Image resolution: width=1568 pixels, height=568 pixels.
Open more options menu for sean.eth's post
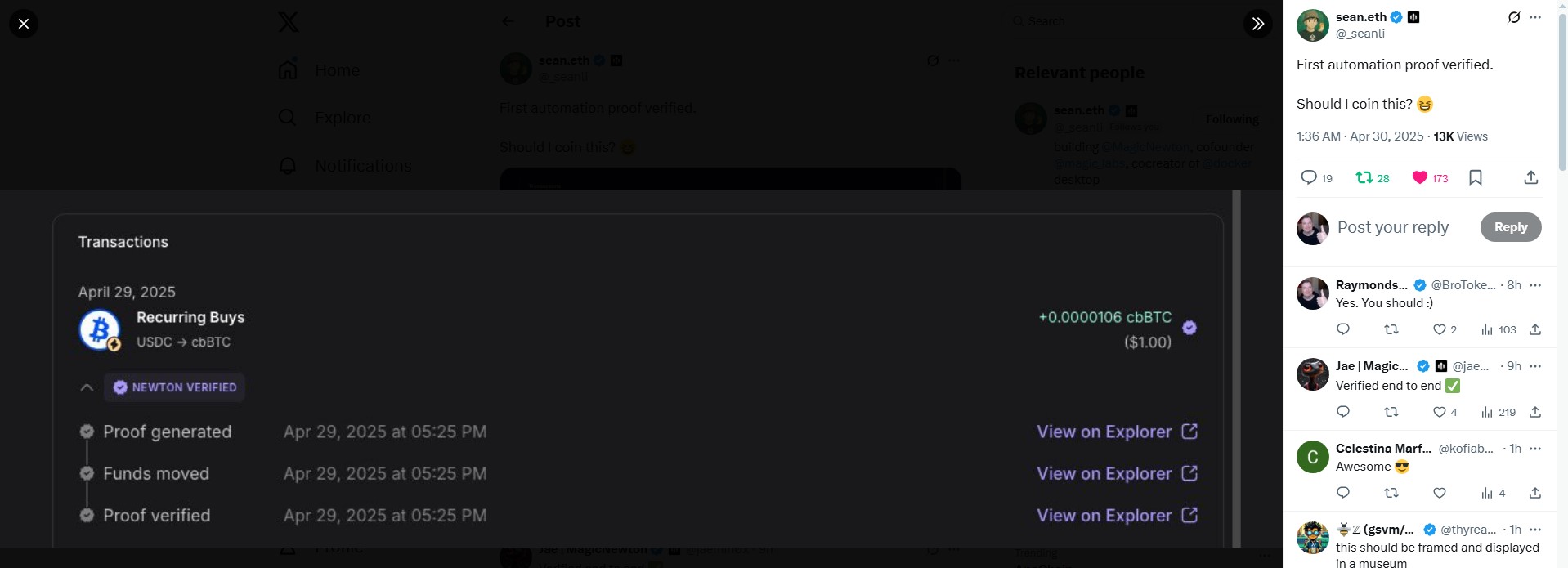pos(1535,17)
